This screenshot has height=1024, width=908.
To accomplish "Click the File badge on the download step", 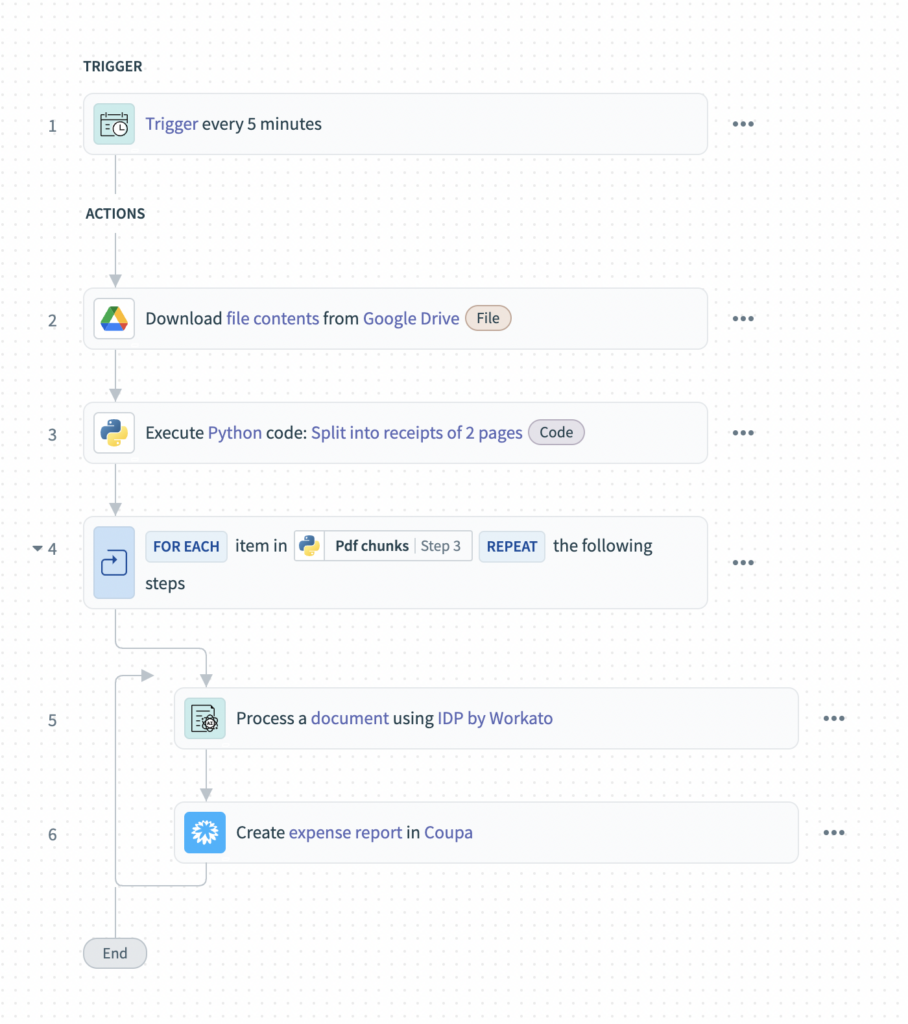I will pos(488,318).
